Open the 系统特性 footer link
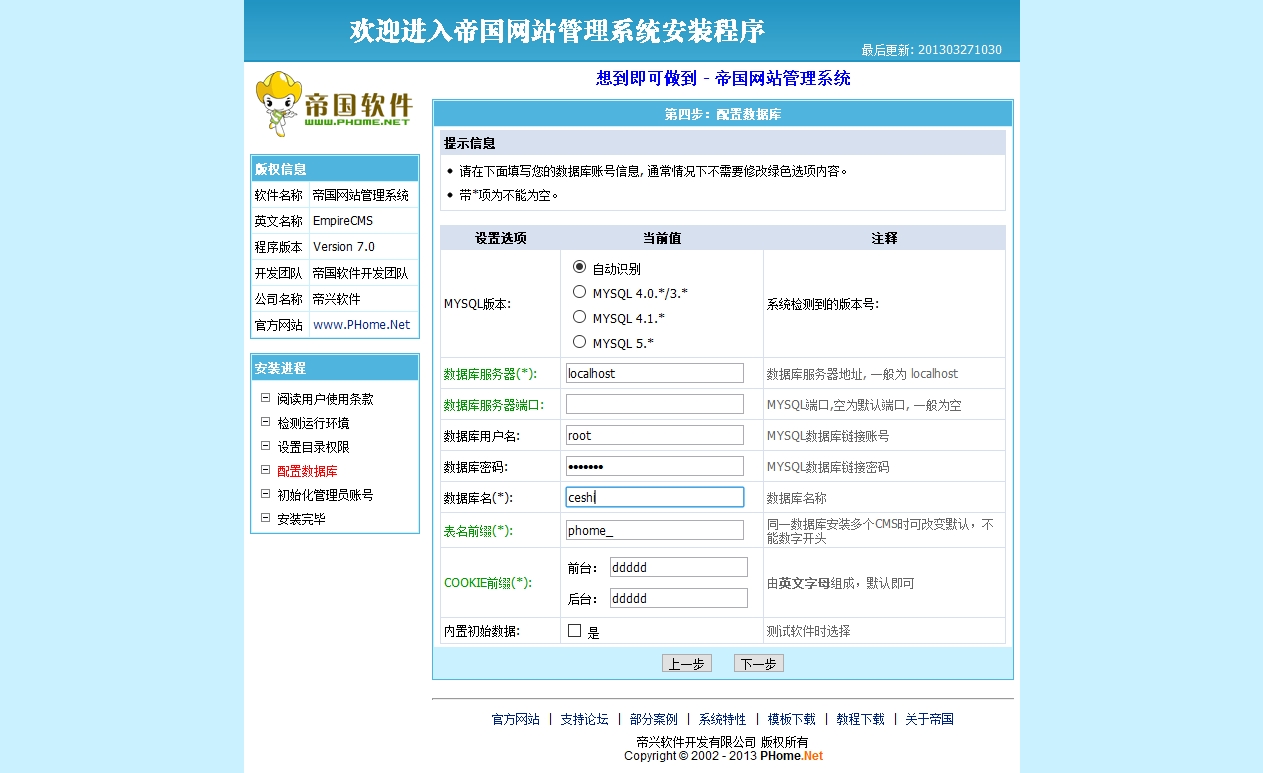 (x=722, y=719)
